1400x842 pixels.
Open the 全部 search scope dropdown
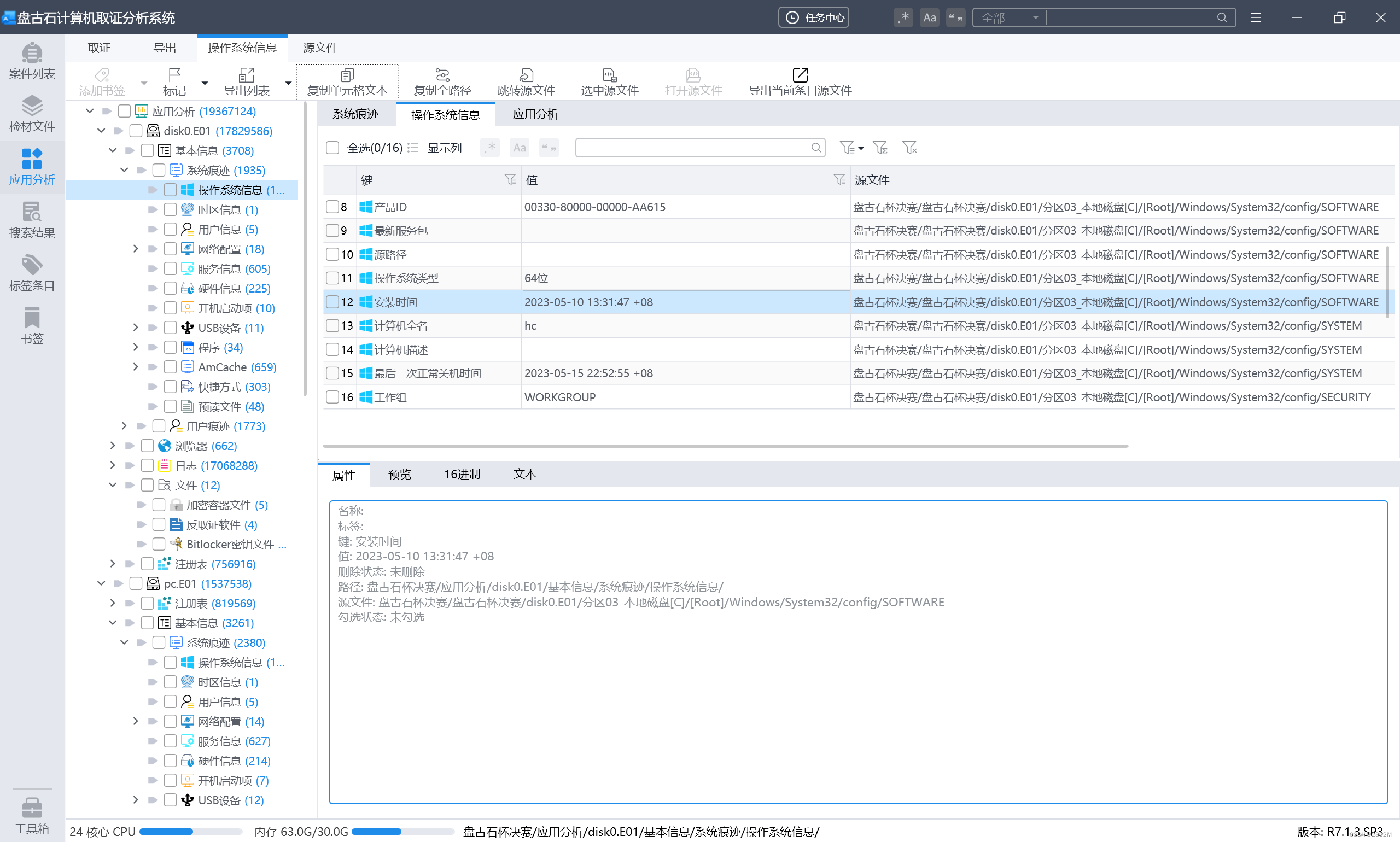point(1010,17)
